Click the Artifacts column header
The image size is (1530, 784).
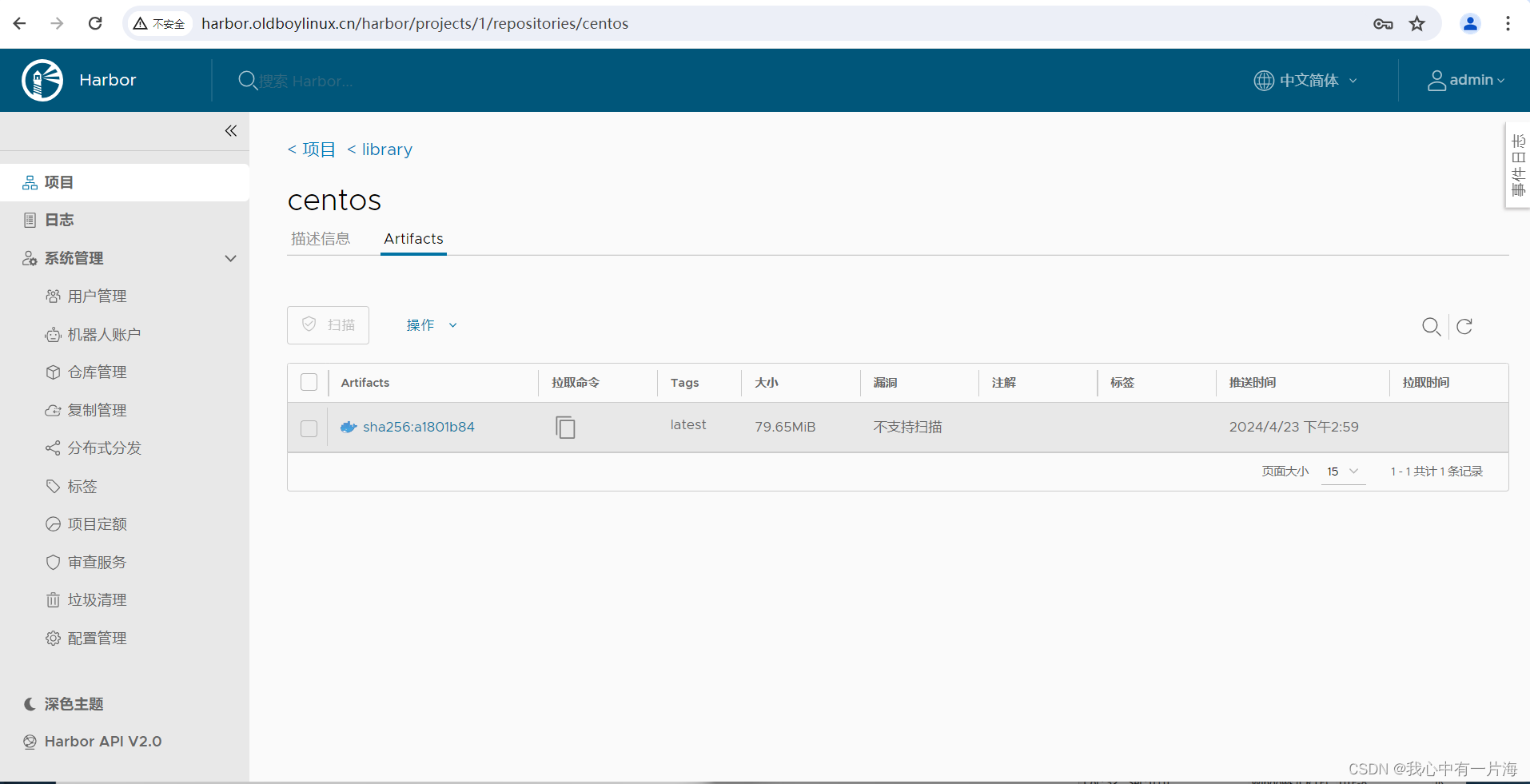point(365,383)
